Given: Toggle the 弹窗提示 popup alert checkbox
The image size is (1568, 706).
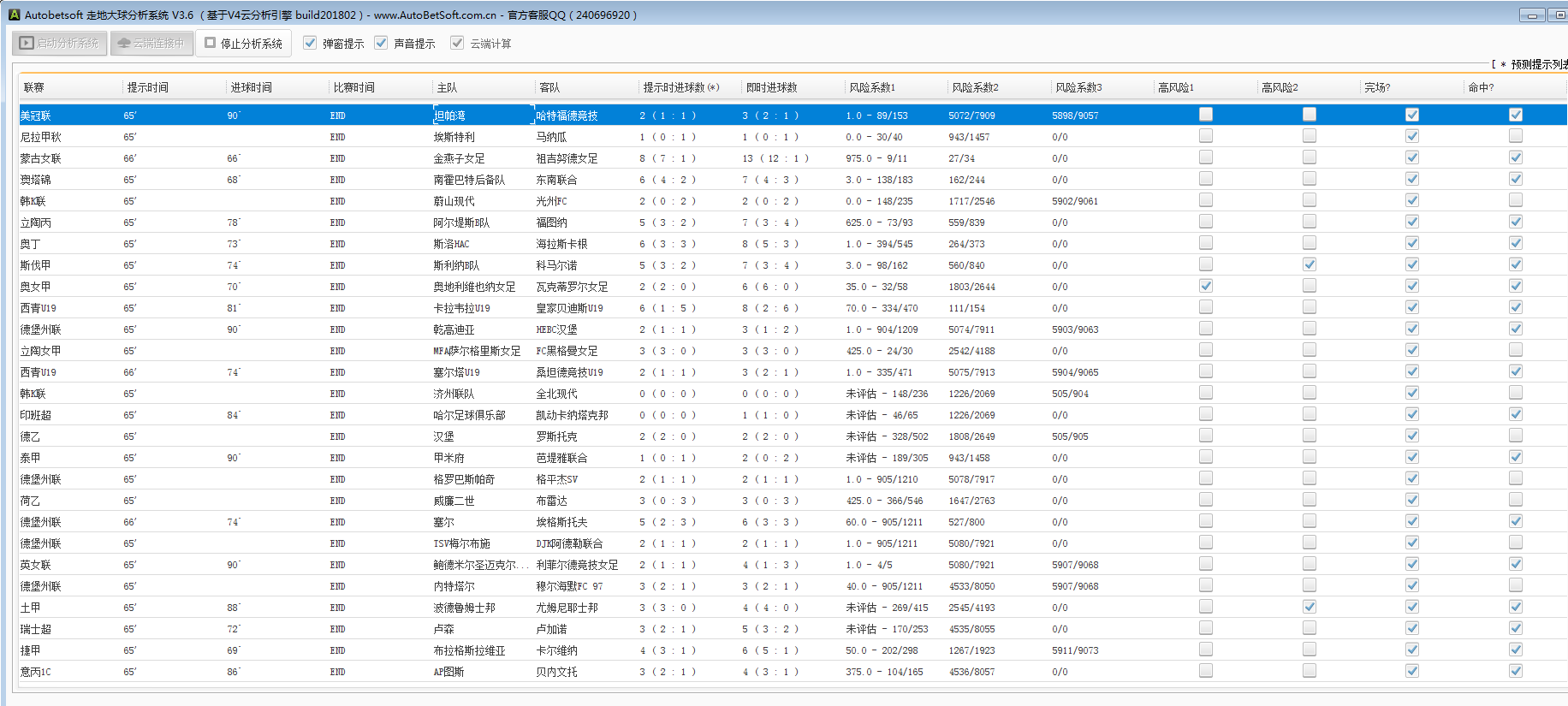Looking at the screenshot, I should pyautogui.click(x=310, y=43).
